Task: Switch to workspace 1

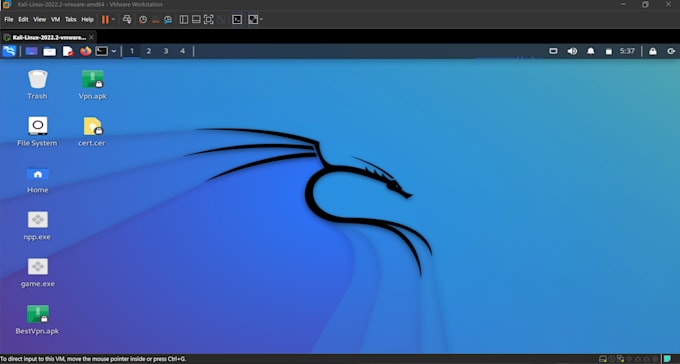Action: coord(132,51)
